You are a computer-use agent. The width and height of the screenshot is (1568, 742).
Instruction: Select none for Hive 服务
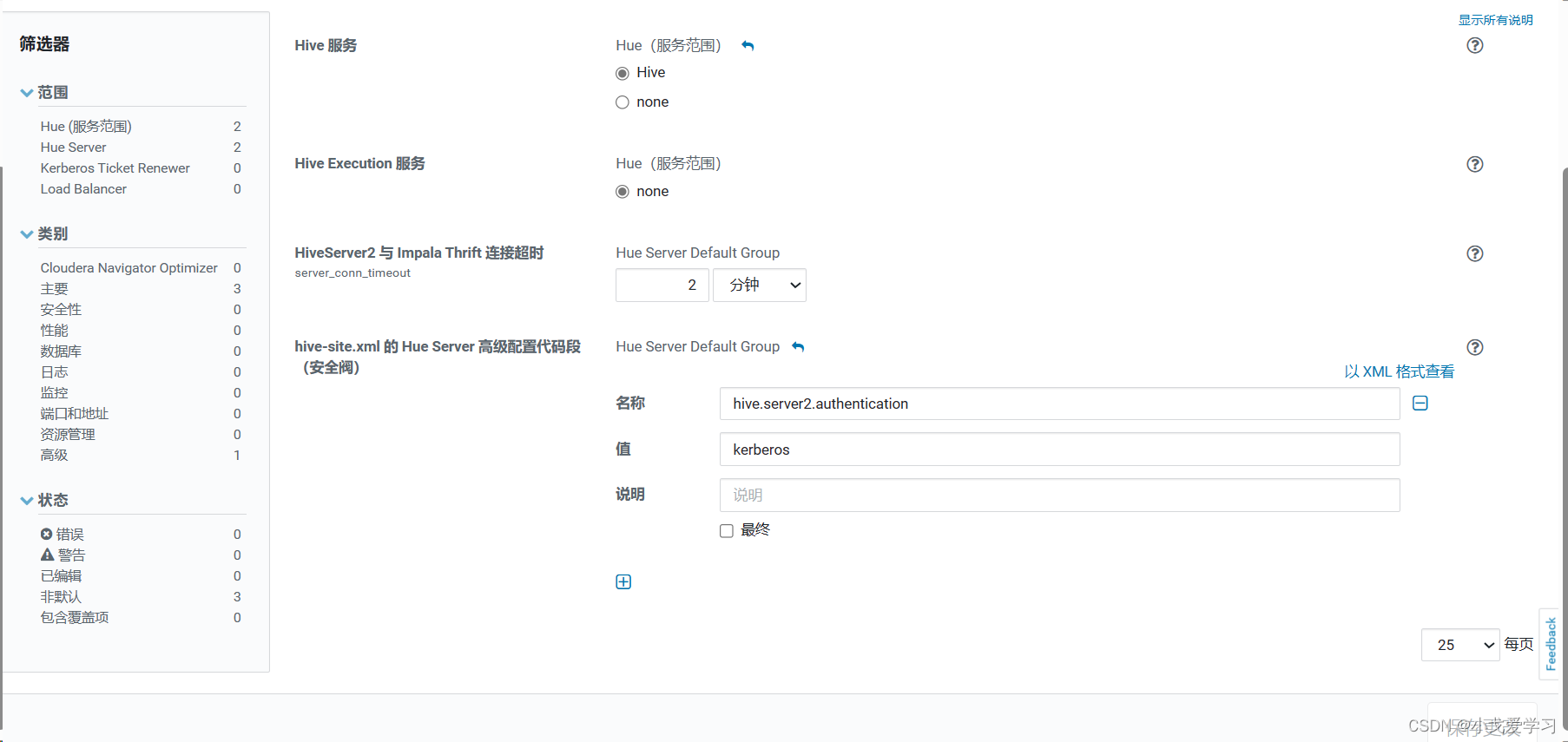623,102
